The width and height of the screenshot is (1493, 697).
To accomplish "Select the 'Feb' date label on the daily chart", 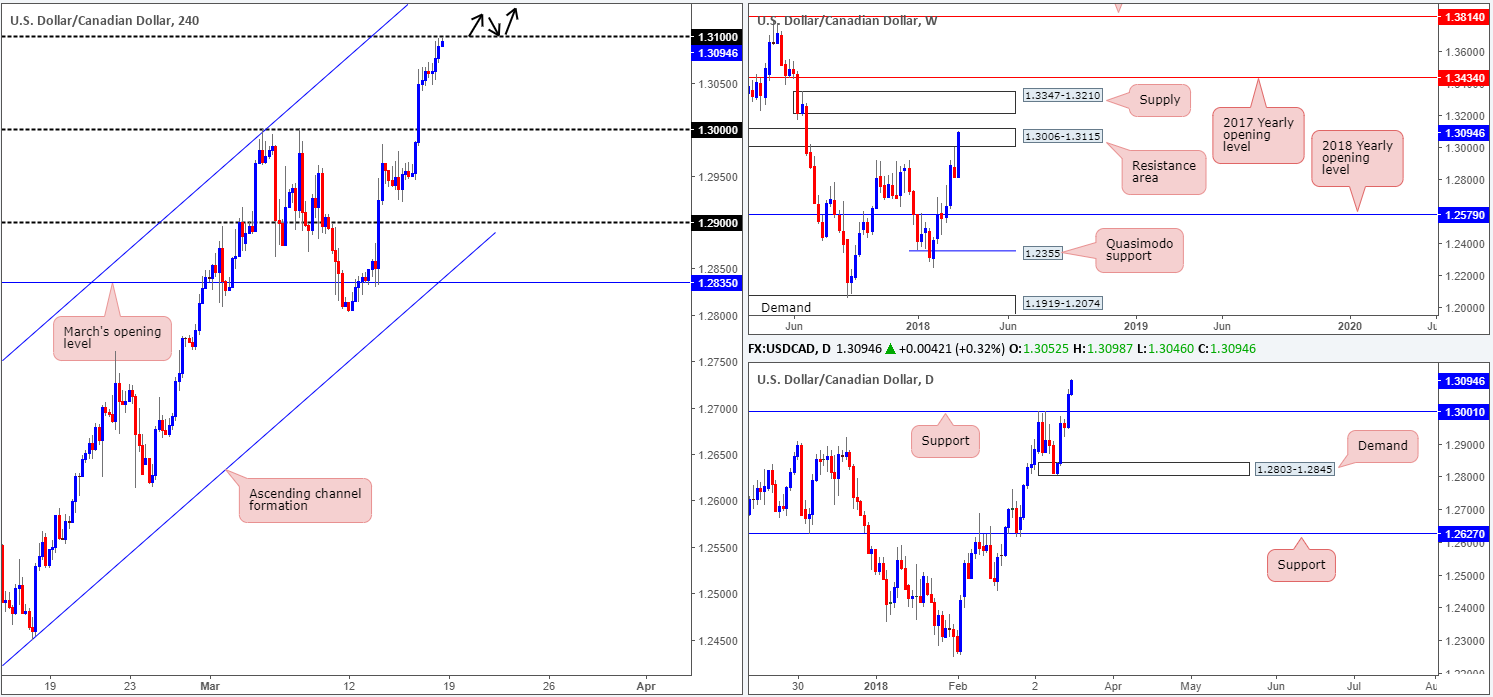I will pos(958,687).
